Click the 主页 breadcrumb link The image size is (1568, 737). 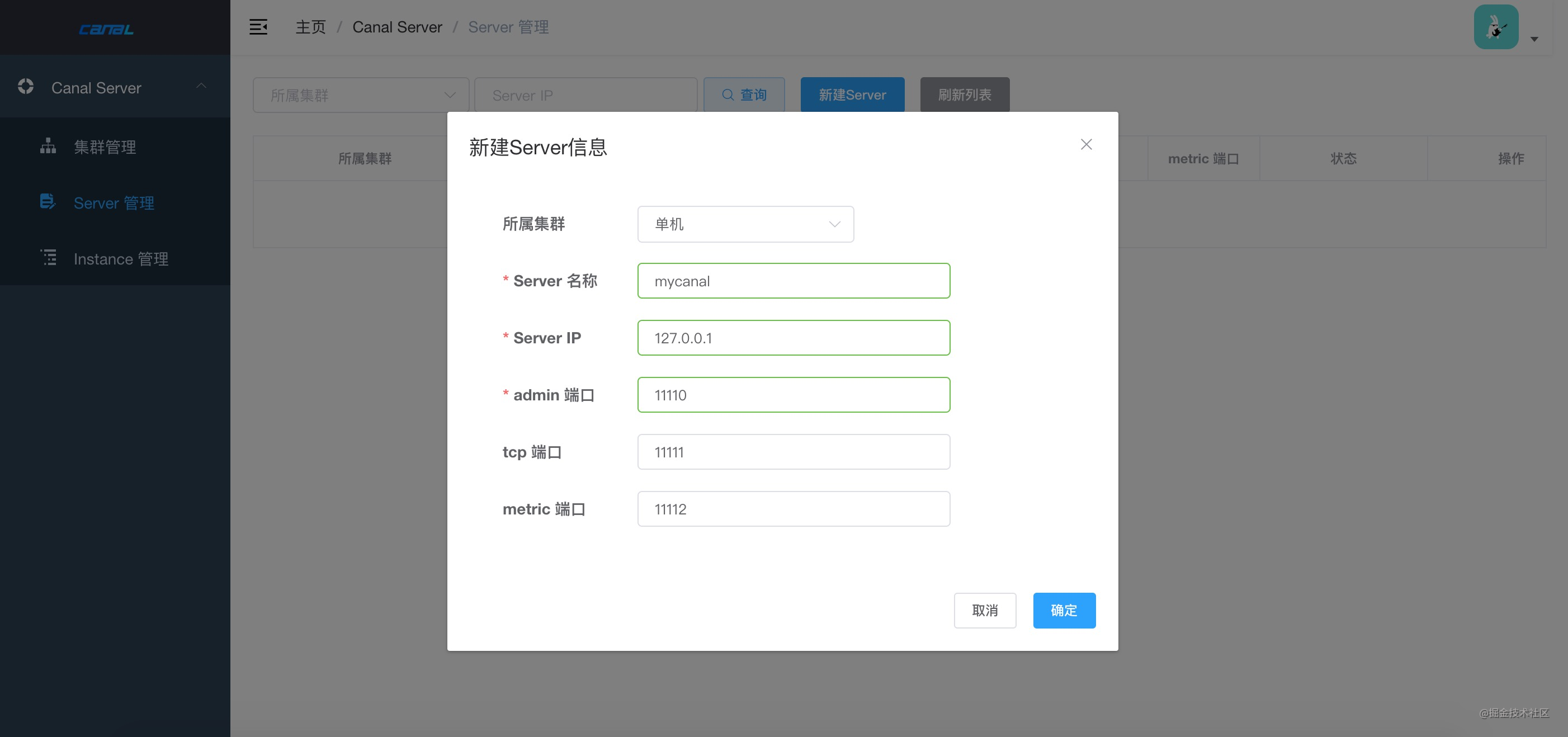(310, 27)
